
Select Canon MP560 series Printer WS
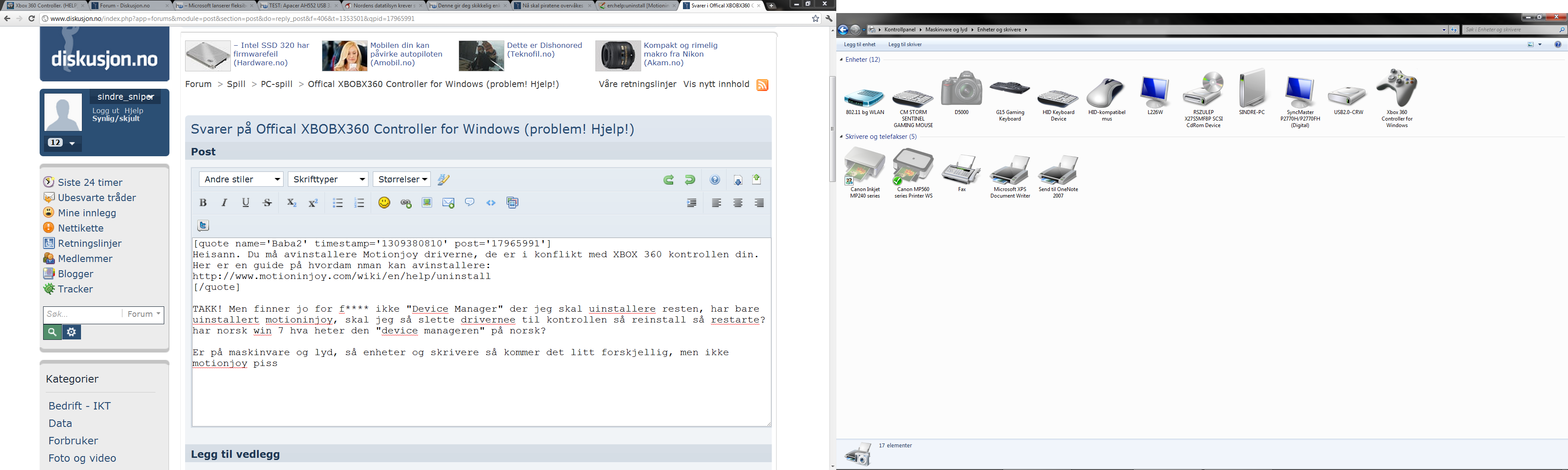(913, 173)
